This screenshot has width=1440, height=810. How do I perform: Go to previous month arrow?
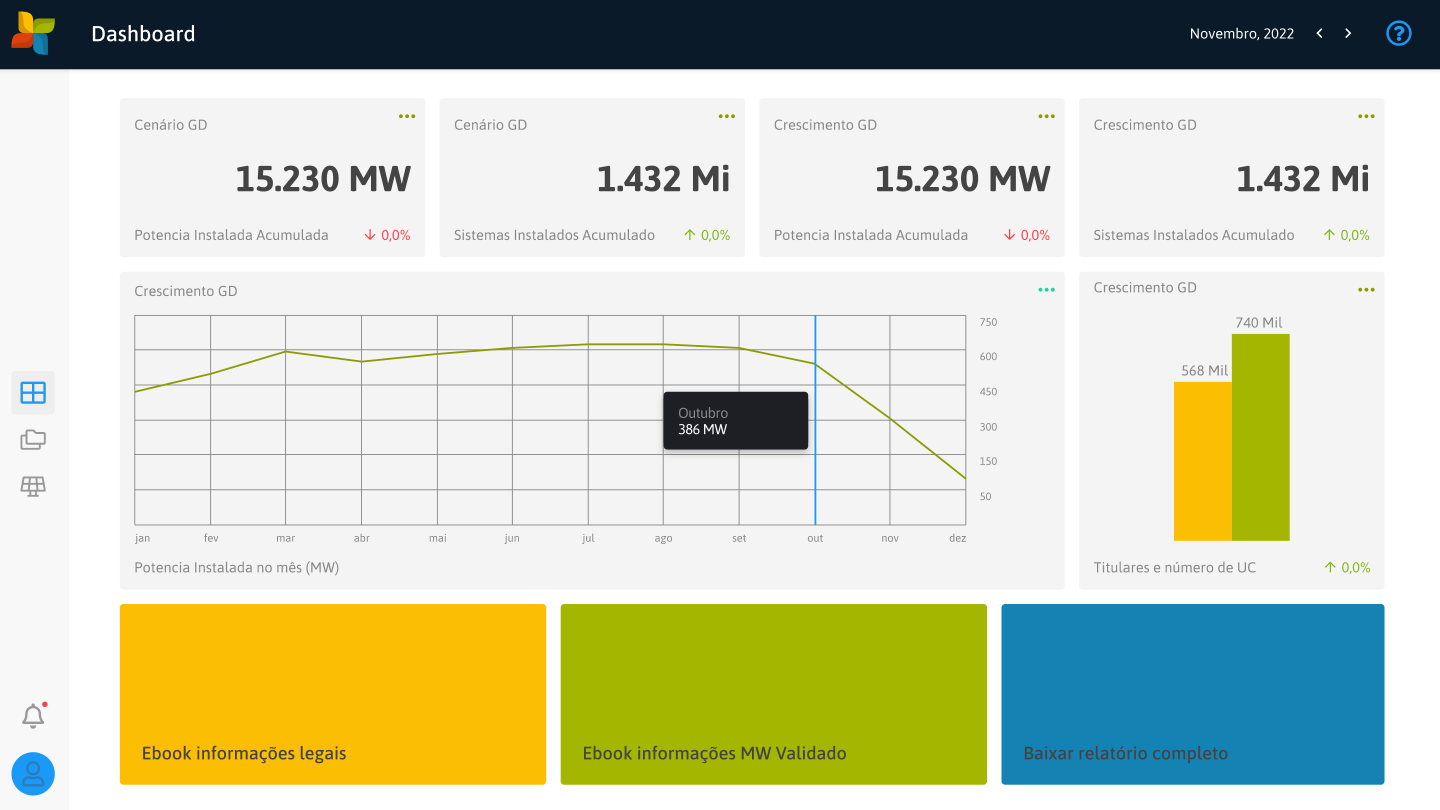point(1320,33)
